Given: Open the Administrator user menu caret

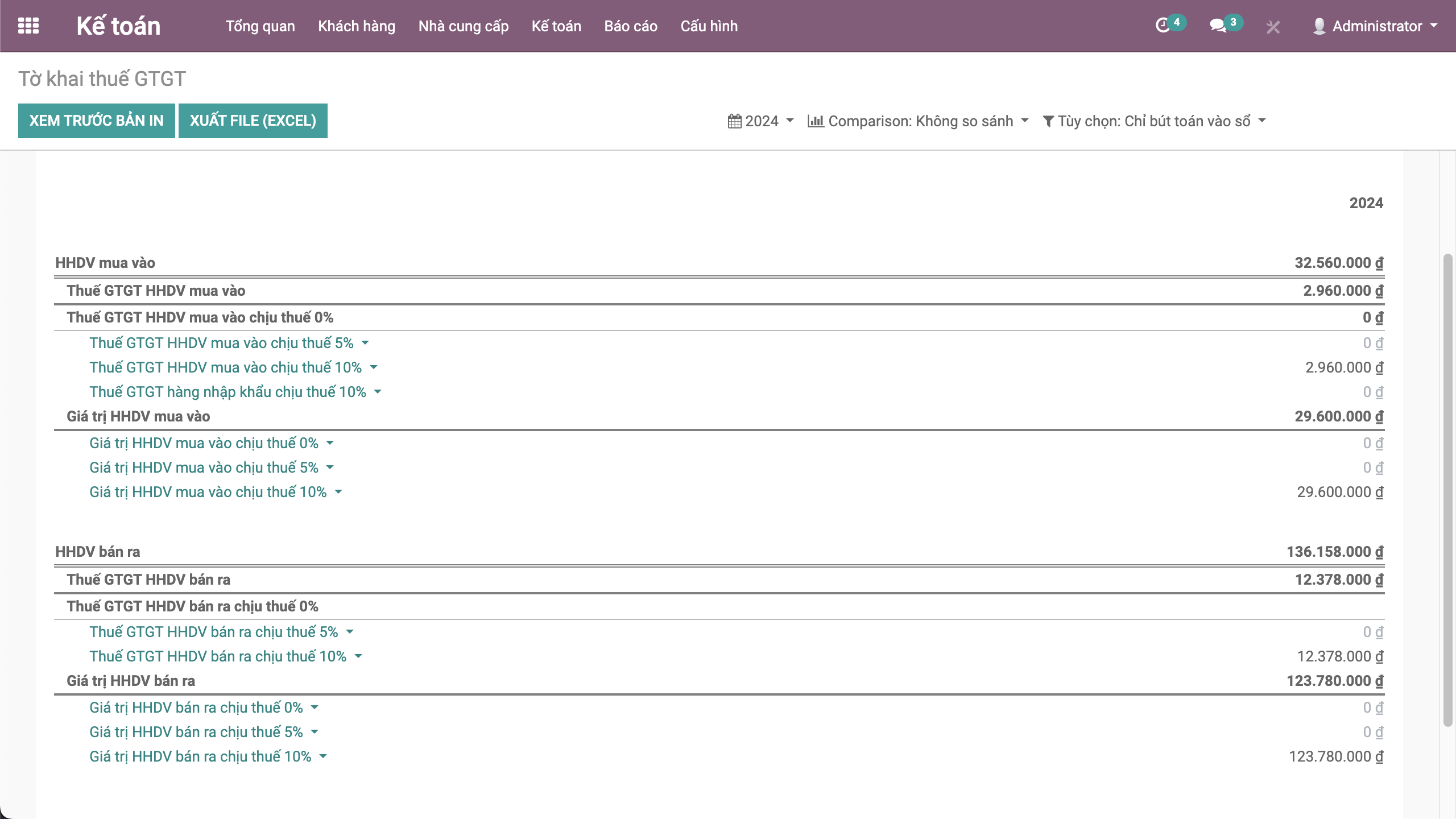Looking at the screenshot, I should click(x=1434, y=26).
